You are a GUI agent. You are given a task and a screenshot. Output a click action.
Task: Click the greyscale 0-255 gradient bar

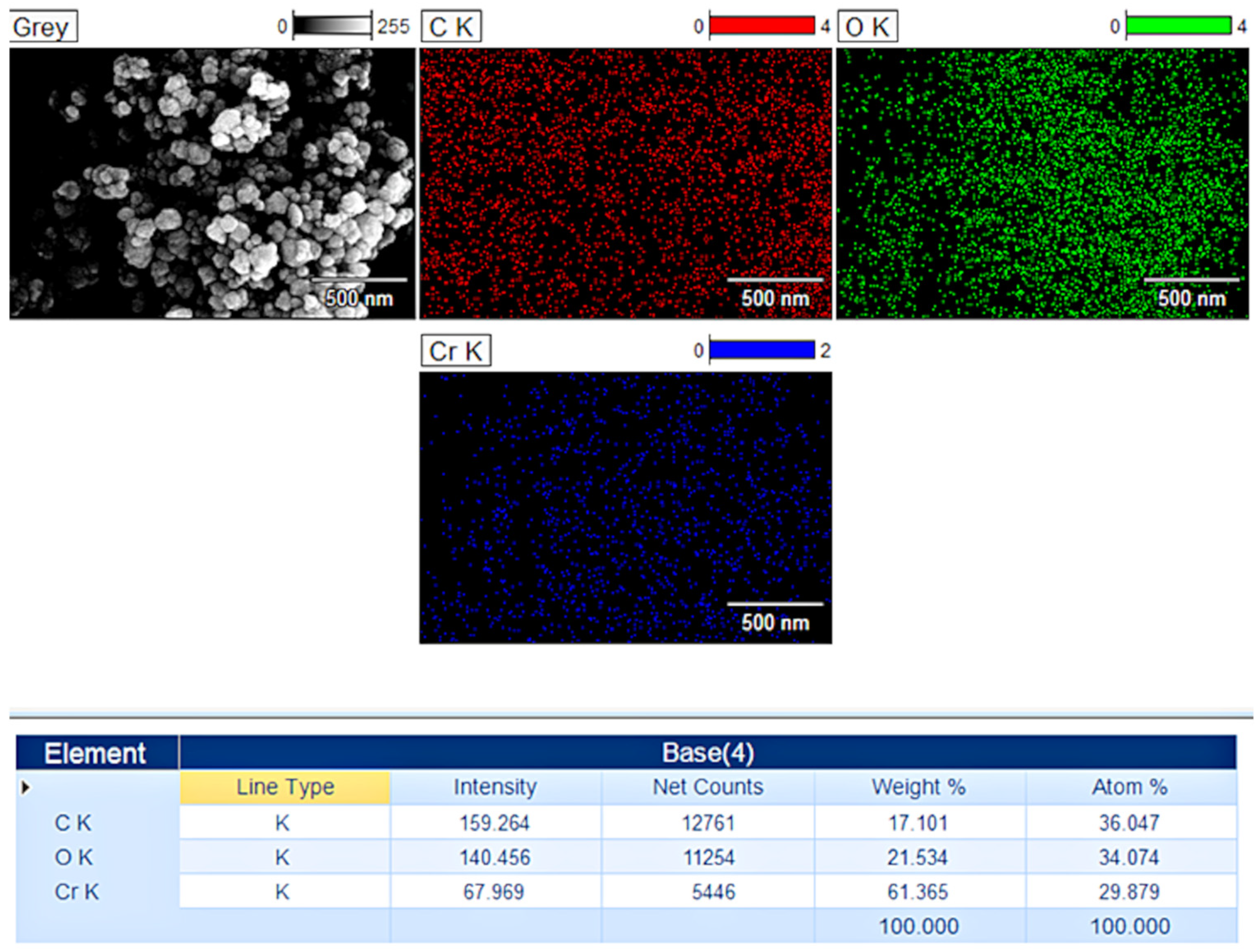(332, 26)
